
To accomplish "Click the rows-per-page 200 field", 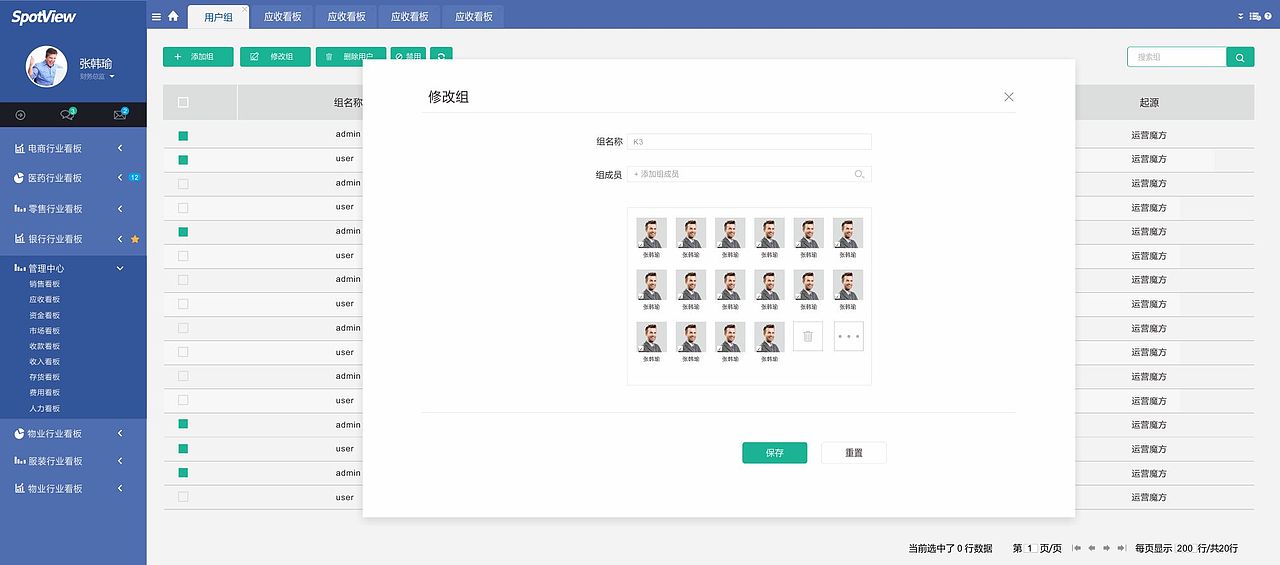I will pos(1184,548).
